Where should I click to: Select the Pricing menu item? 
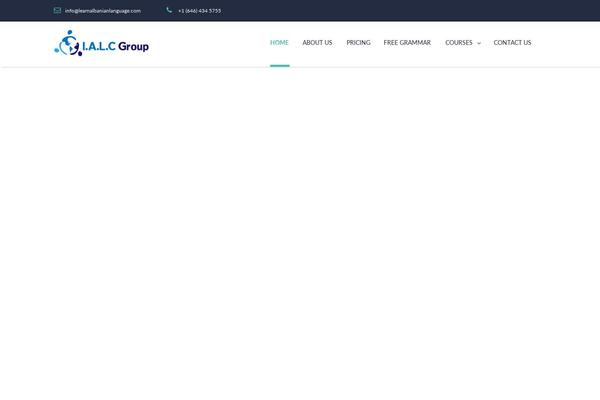(x=359, y=42)
